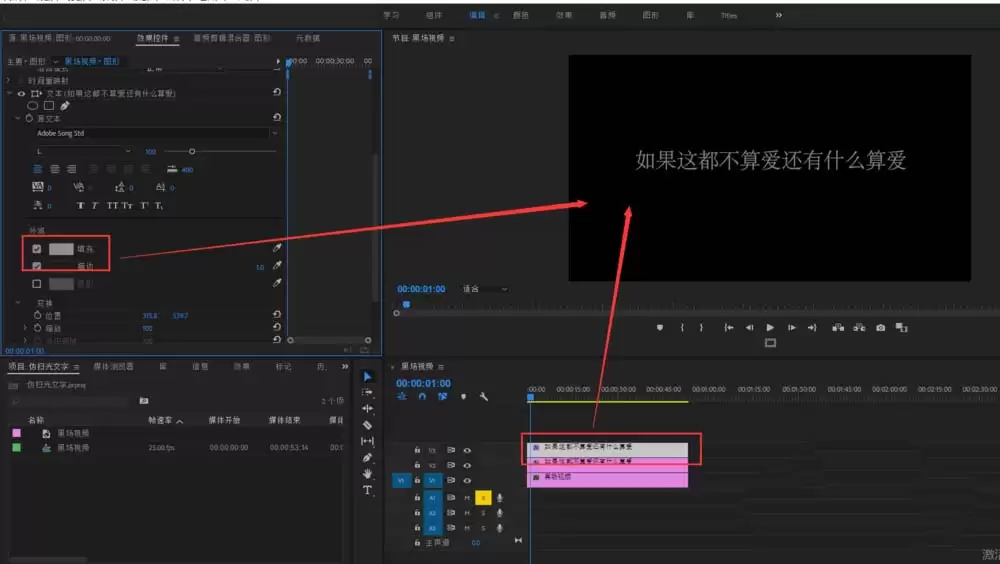Screen dimensions: 1000x564
Task: Open the Adobe Song Std font dropdown
Action: tap(156, 133)
